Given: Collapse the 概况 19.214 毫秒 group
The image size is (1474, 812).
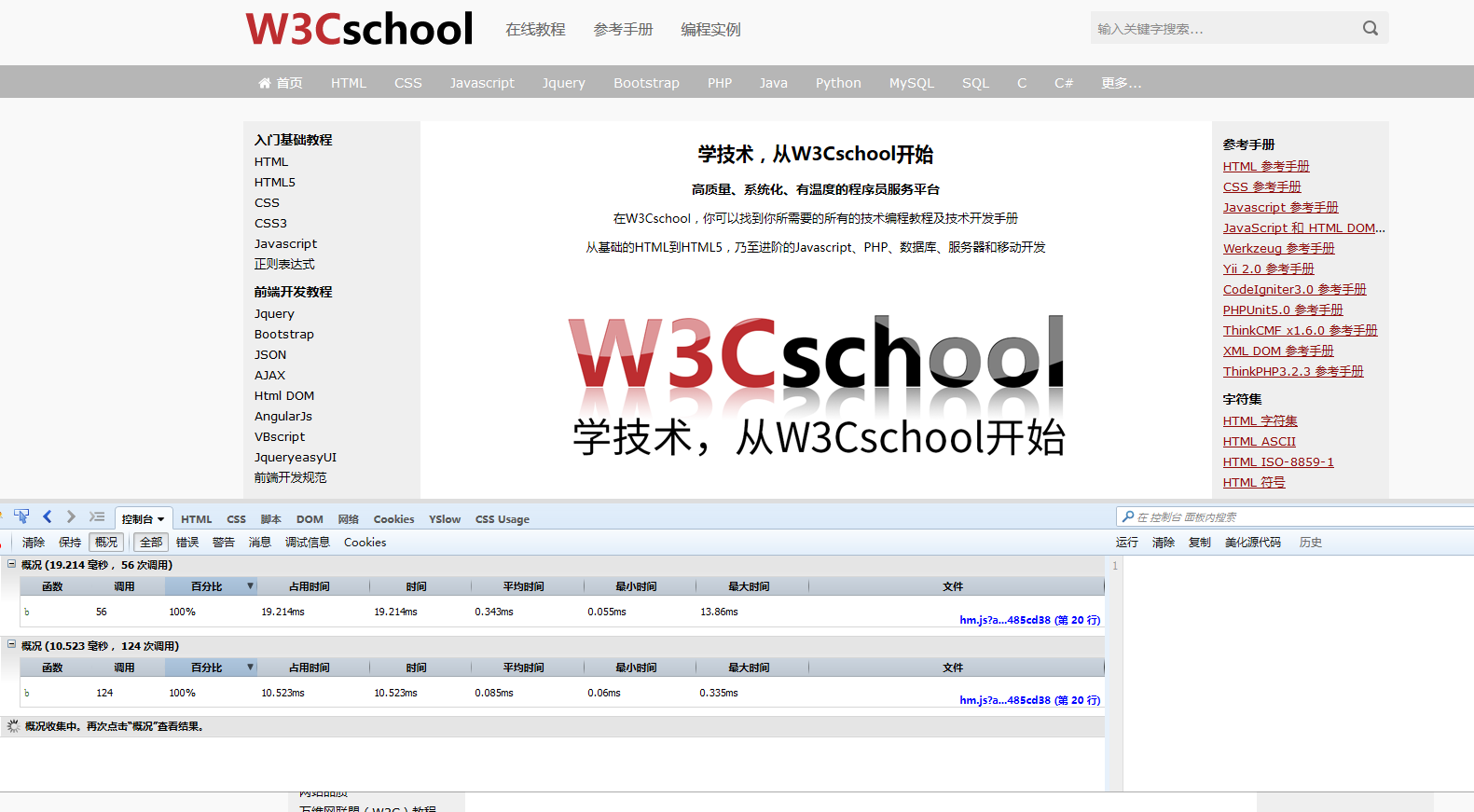Looking at the screenshot, I should [12, 564].
